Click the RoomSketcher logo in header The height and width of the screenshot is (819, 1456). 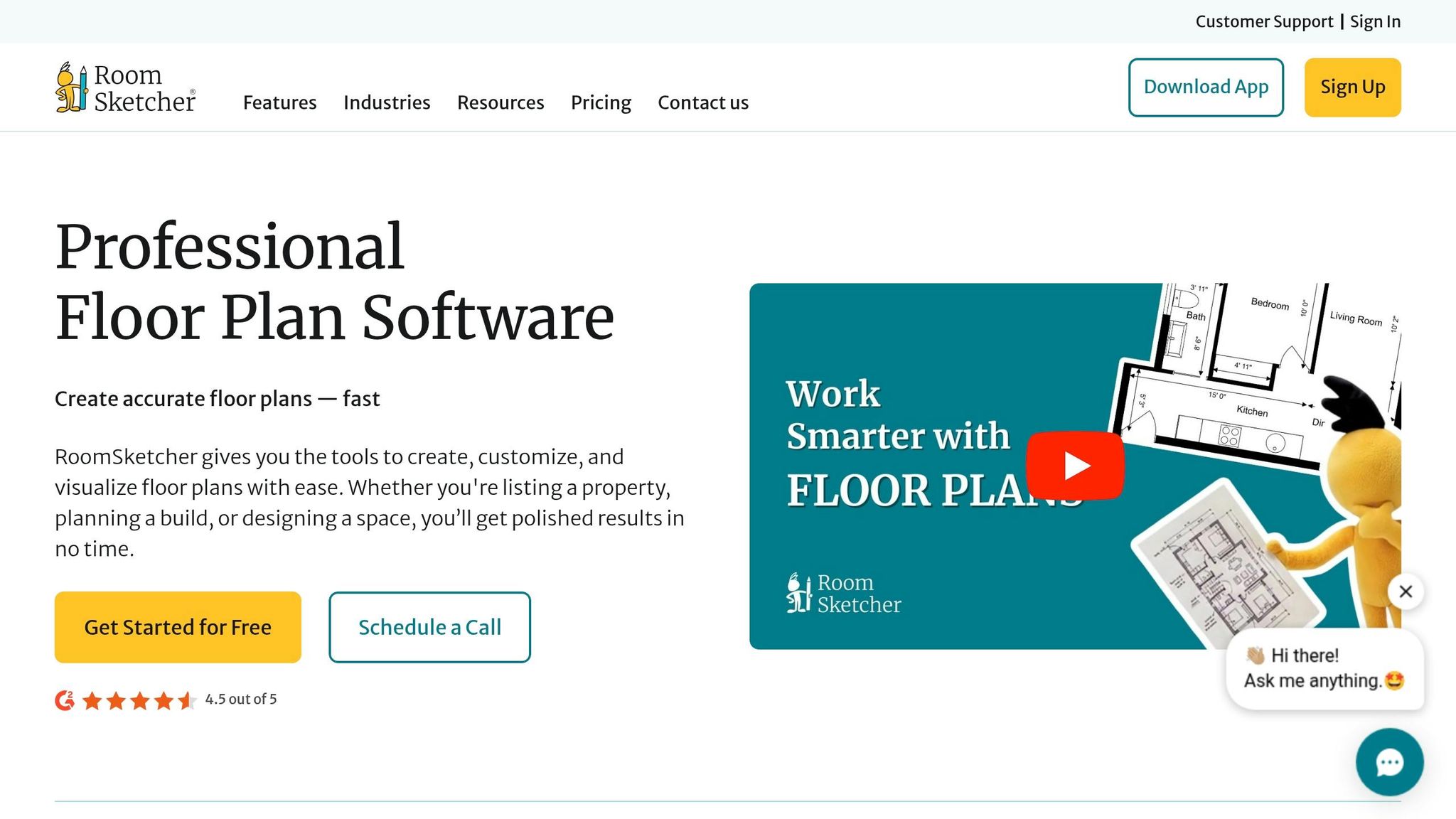pyautogui.click(x=126, y=87)
